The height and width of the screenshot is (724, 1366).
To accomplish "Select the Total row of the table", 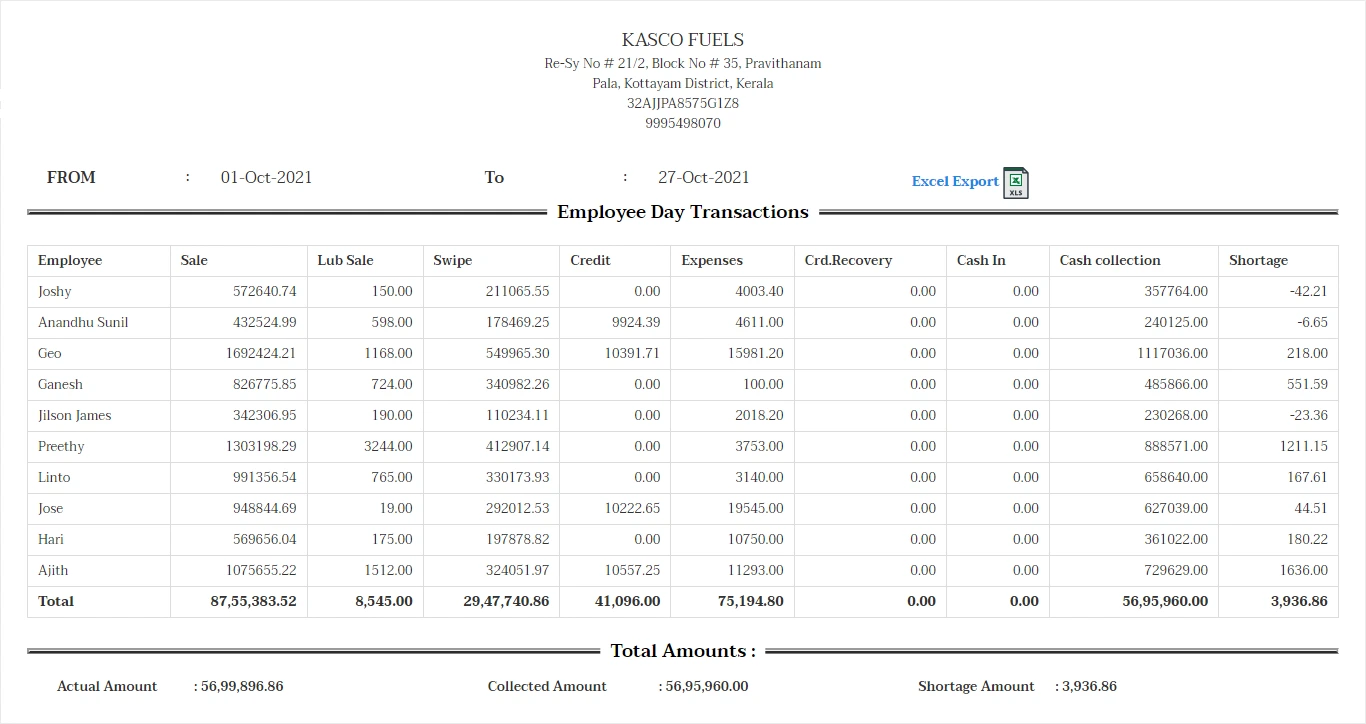I will click(55, 601).
